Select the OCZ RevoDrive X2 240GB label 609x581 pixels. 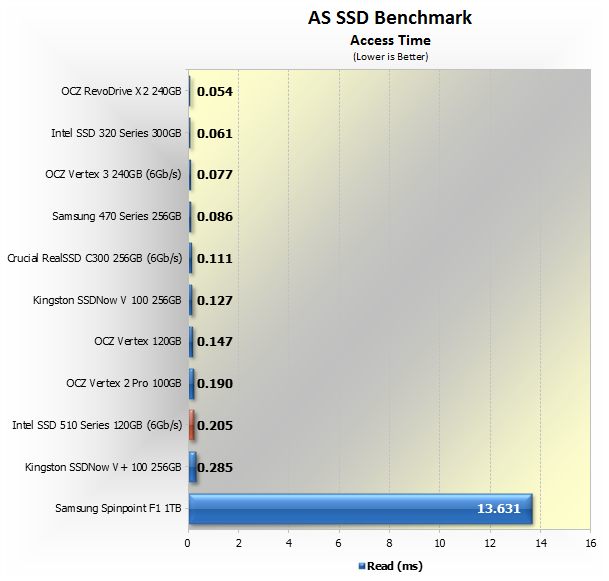pyautogui.click(x=121, y=91)
